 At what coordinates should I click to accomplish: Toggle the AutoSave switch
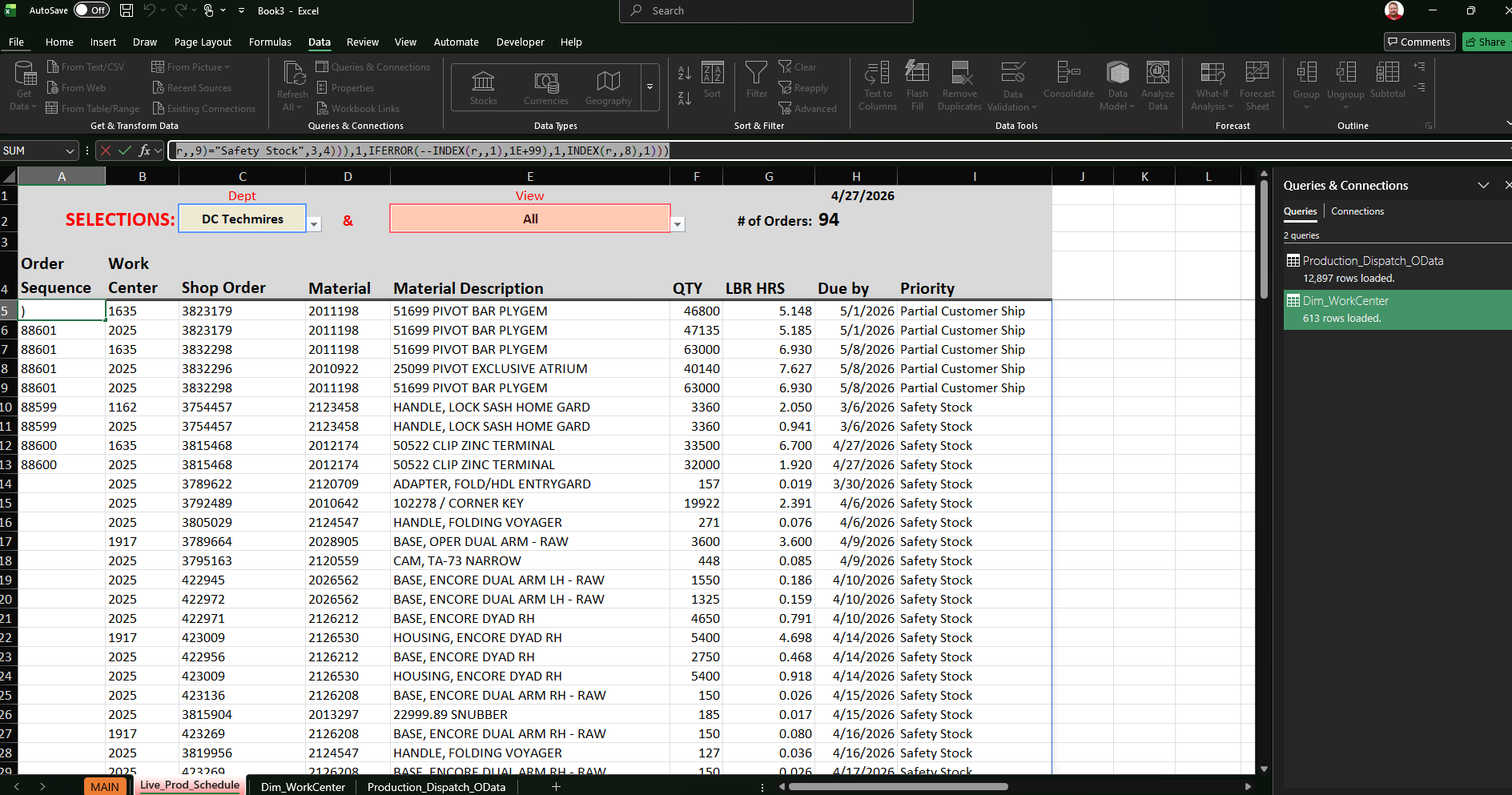tap(91, 10)
